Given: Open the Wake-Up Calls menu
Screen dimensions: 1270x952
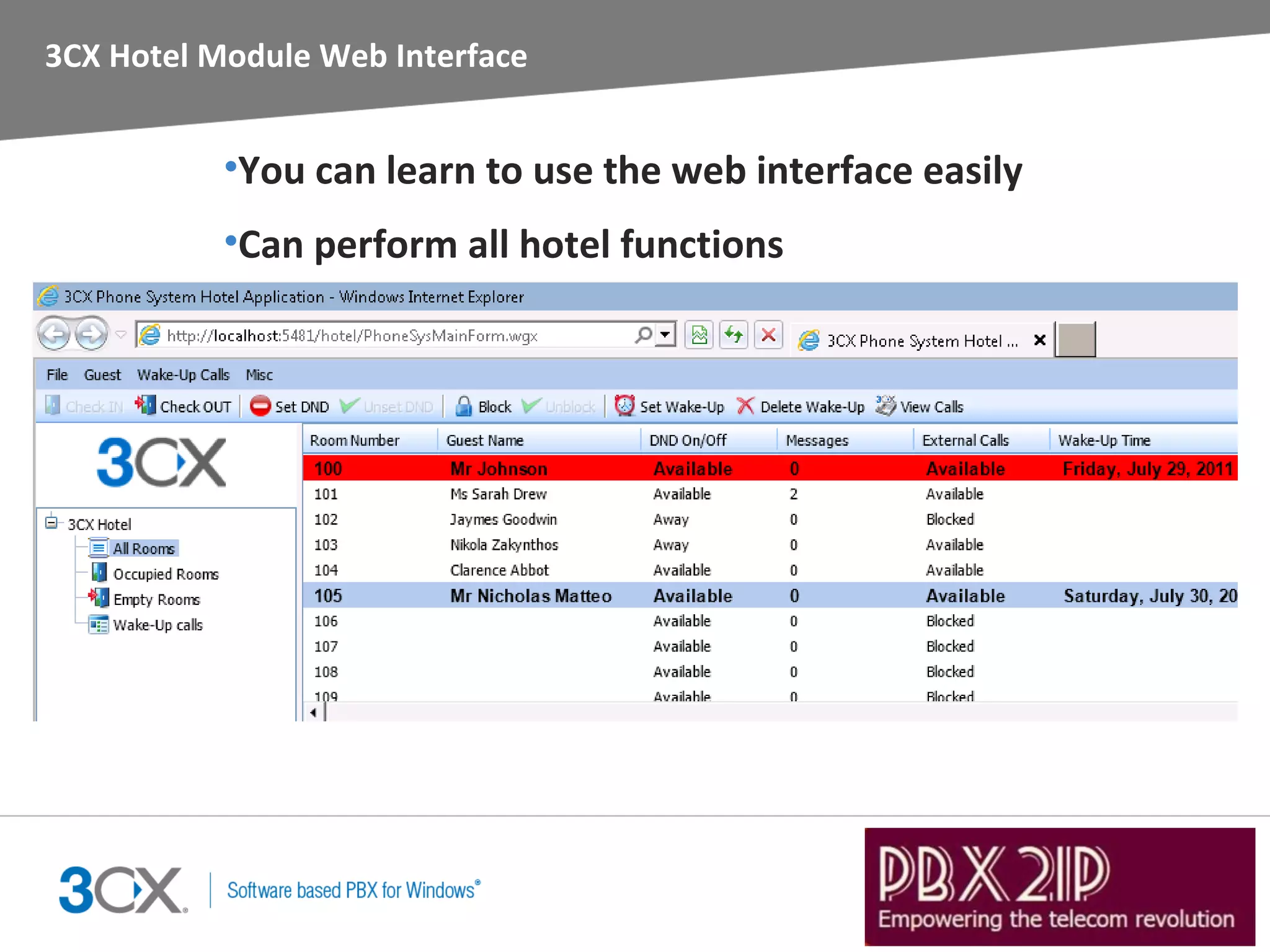Looking at the screenshot, I should (184, 375).
